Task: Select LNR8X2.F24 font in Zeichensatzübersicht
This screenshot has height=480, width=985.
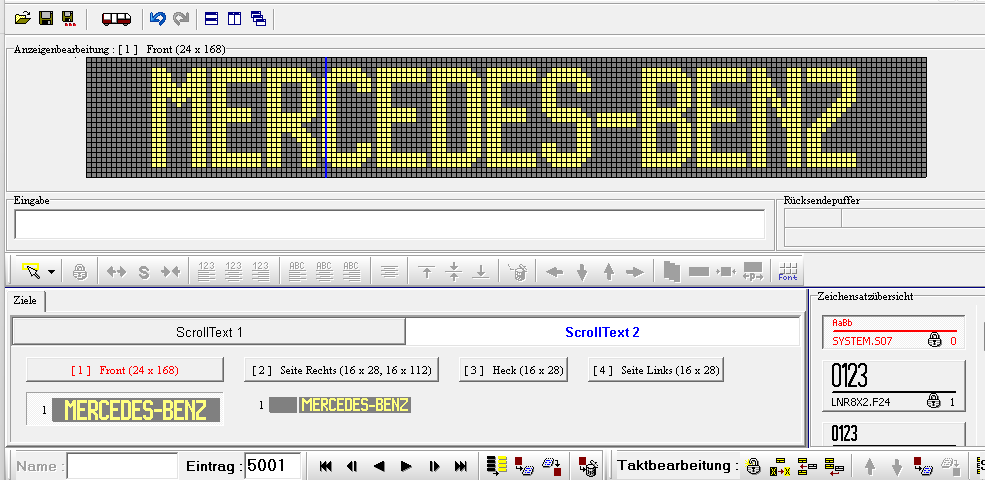Action: (894, 386)
